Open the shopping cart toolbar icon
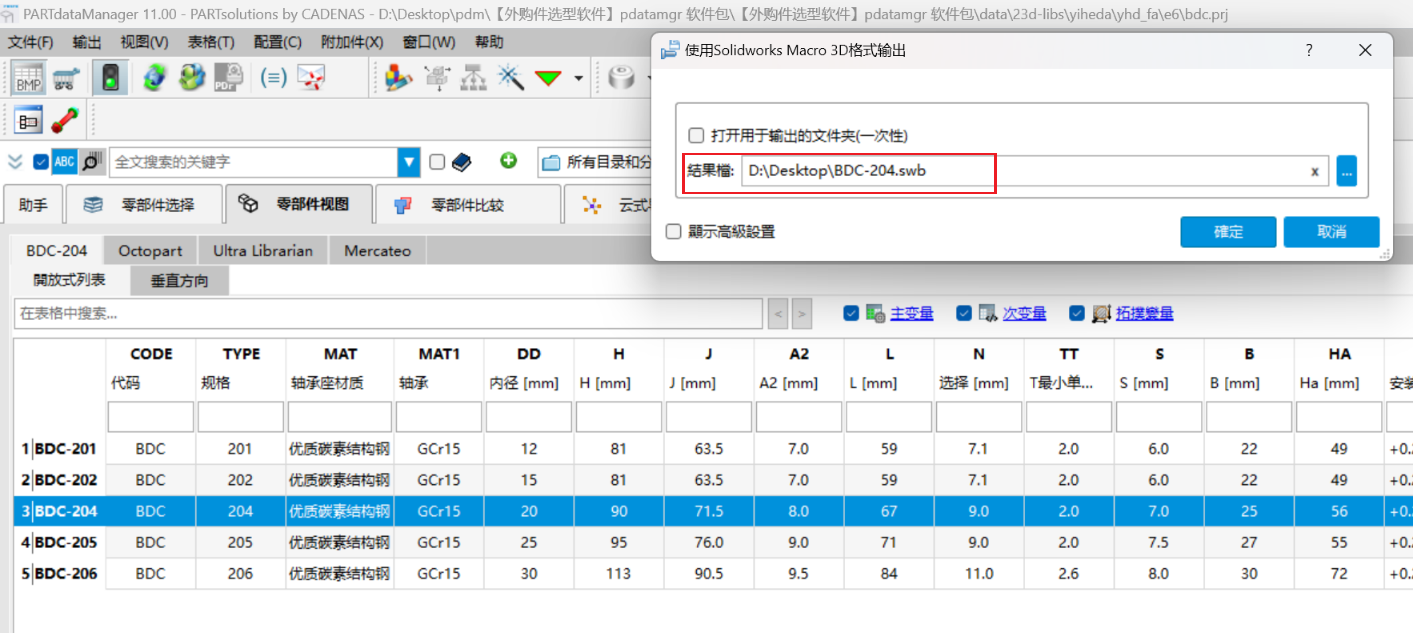The image size is (1413, 633). tap(66, 78)
